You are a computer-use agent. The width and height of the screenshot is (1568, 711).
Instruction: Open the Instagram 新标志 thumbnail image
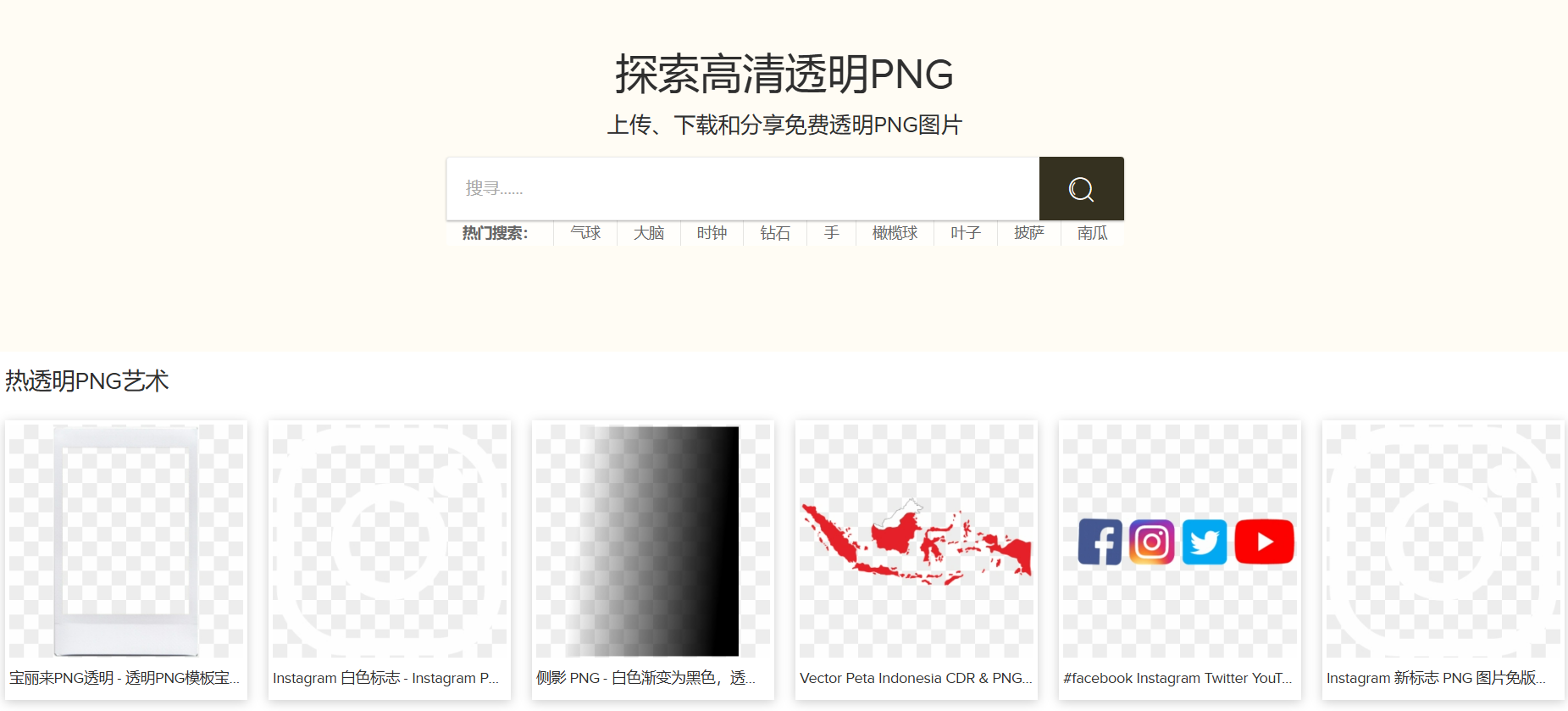pyautogui.click(x=1443, y=541)
